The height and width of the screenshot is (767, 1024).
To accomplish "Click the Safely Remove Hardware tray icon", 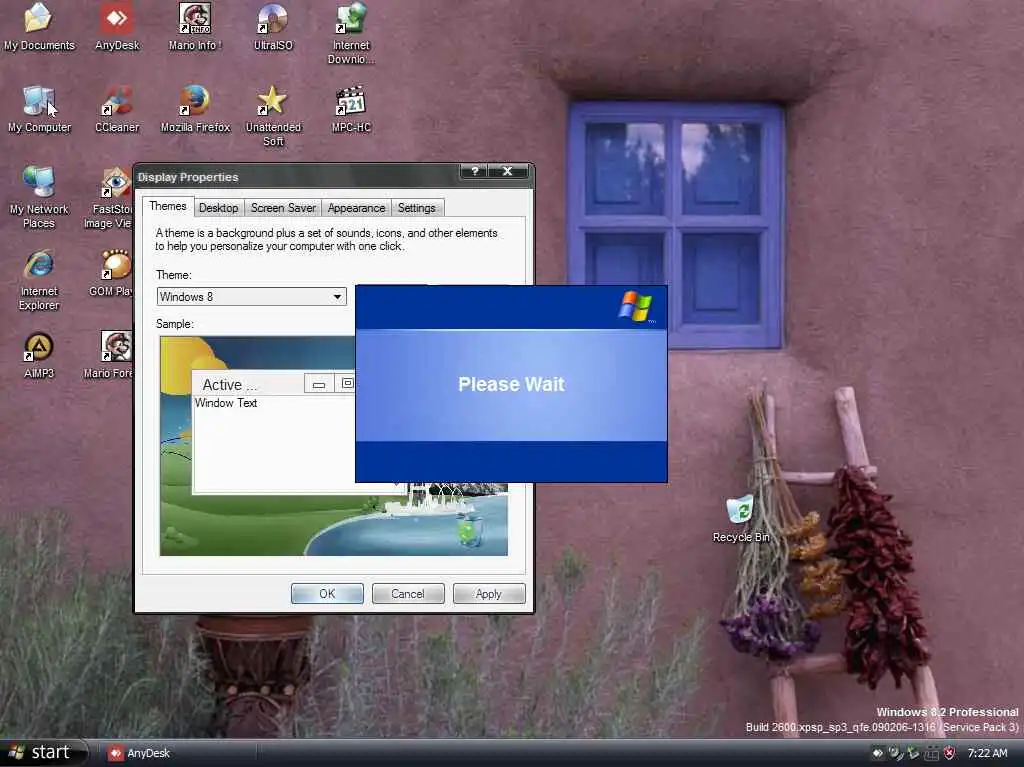I will [913, 753].
